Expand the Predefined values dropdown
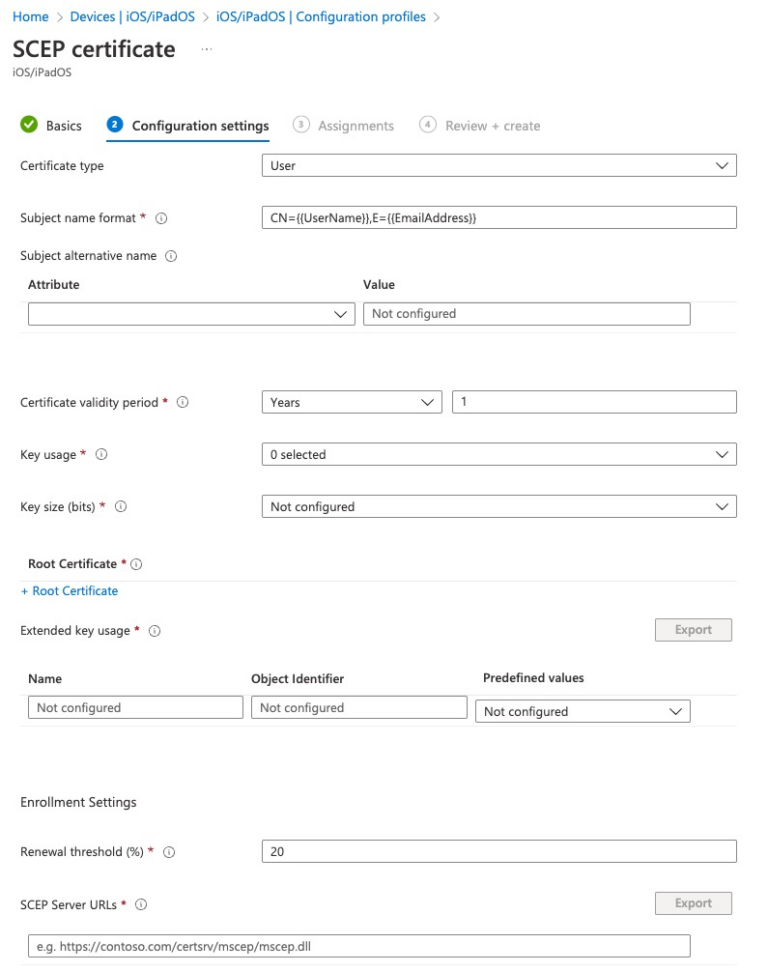The width and height of the screenshot is (768, 972). 583,712
